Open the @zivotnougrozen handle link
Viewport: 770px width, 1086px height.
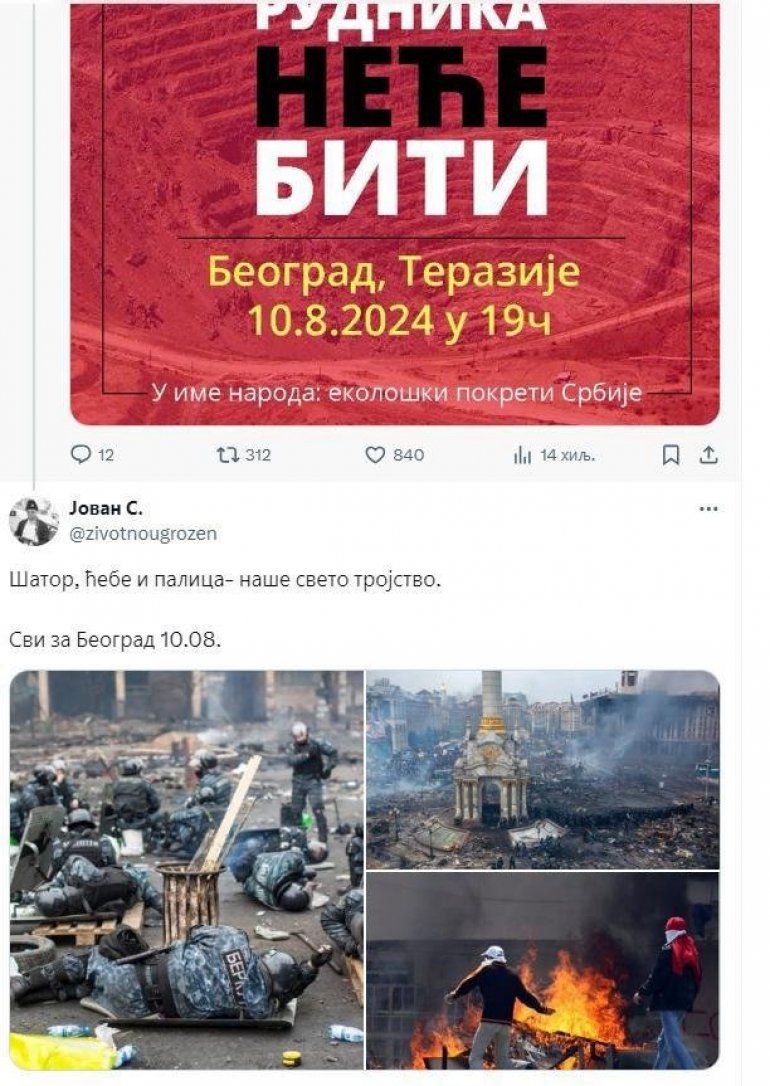(x=143, y=533)
